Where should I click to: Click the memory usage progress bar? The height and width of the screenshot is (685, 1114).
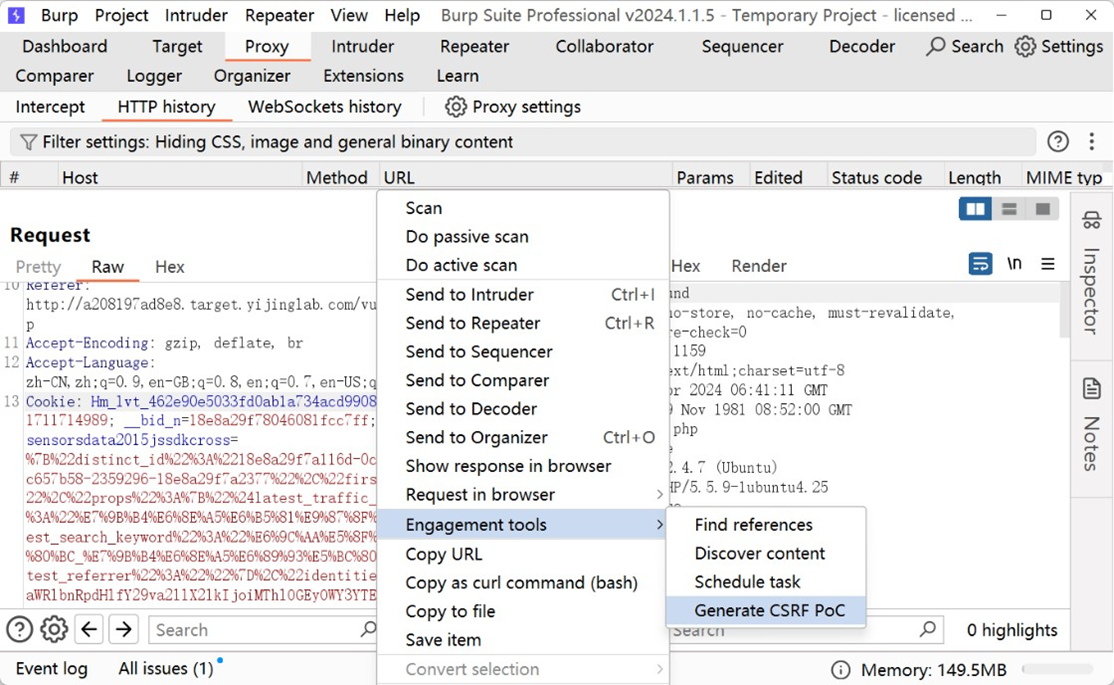click(x=1056, y=669)
